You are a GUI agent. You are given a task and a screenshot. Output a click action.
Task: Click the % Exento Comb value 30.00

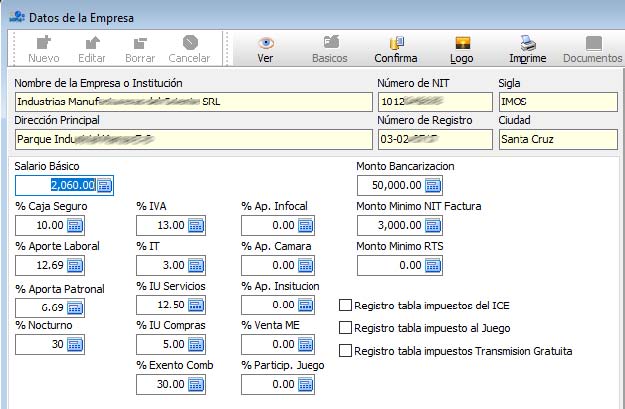(171, 385)
